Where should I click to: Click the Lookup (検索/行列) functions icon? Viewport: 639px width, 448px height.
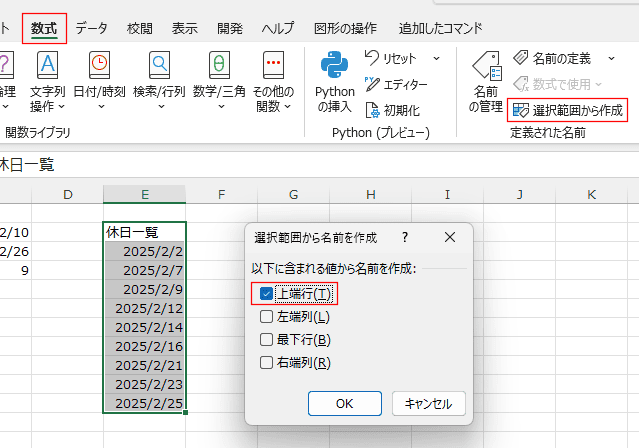[x=159, y=67]
